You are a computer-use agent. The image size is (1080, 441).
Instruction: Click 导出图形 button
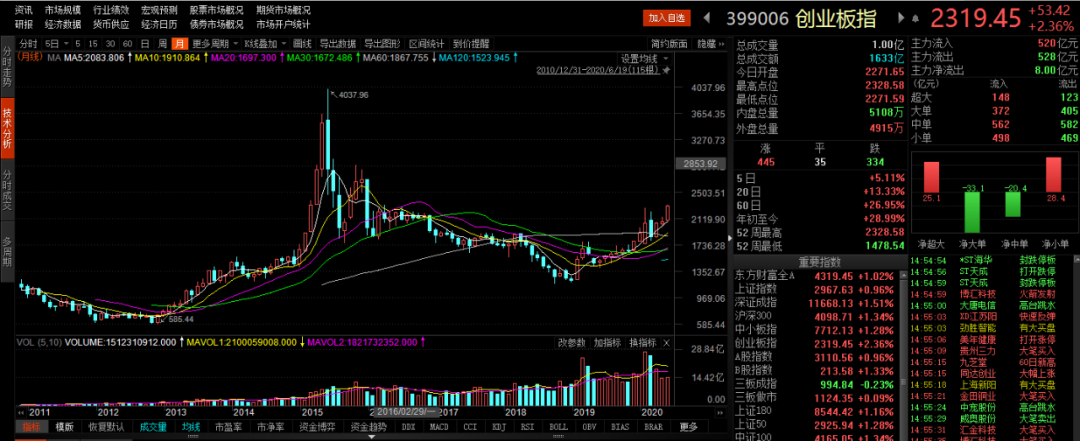click(x=382, y=43)
